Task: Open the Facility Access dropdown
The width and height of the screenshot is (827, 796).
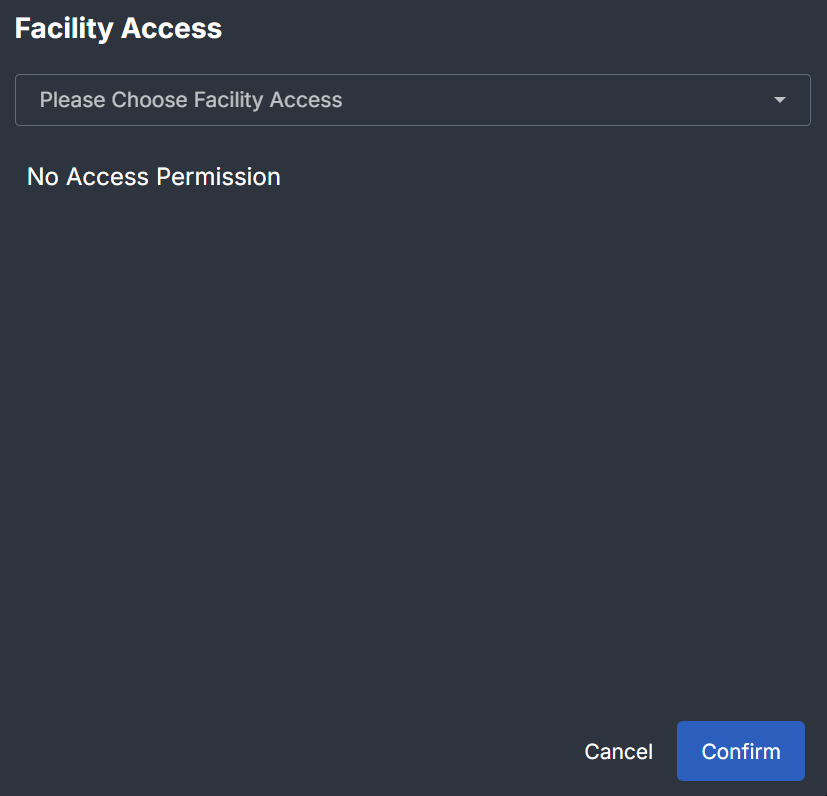Action: pyautogui.click(x=412, y=100)
